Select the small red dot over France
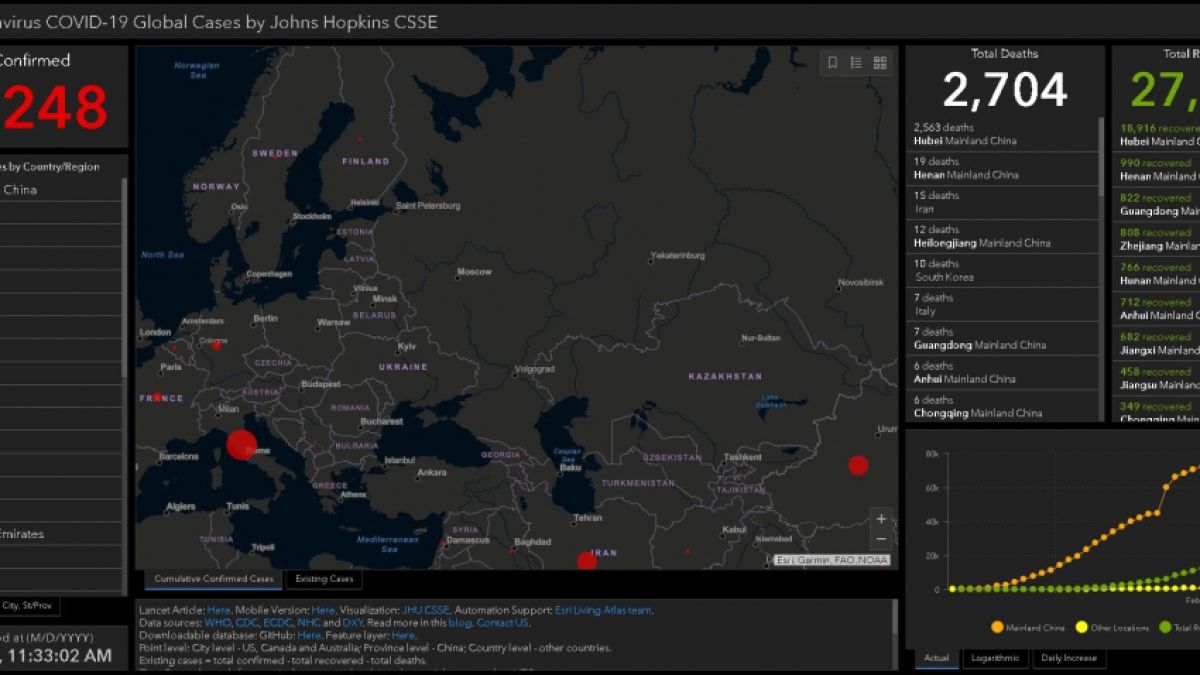1200x675 pixels. [x=158, y=397]
